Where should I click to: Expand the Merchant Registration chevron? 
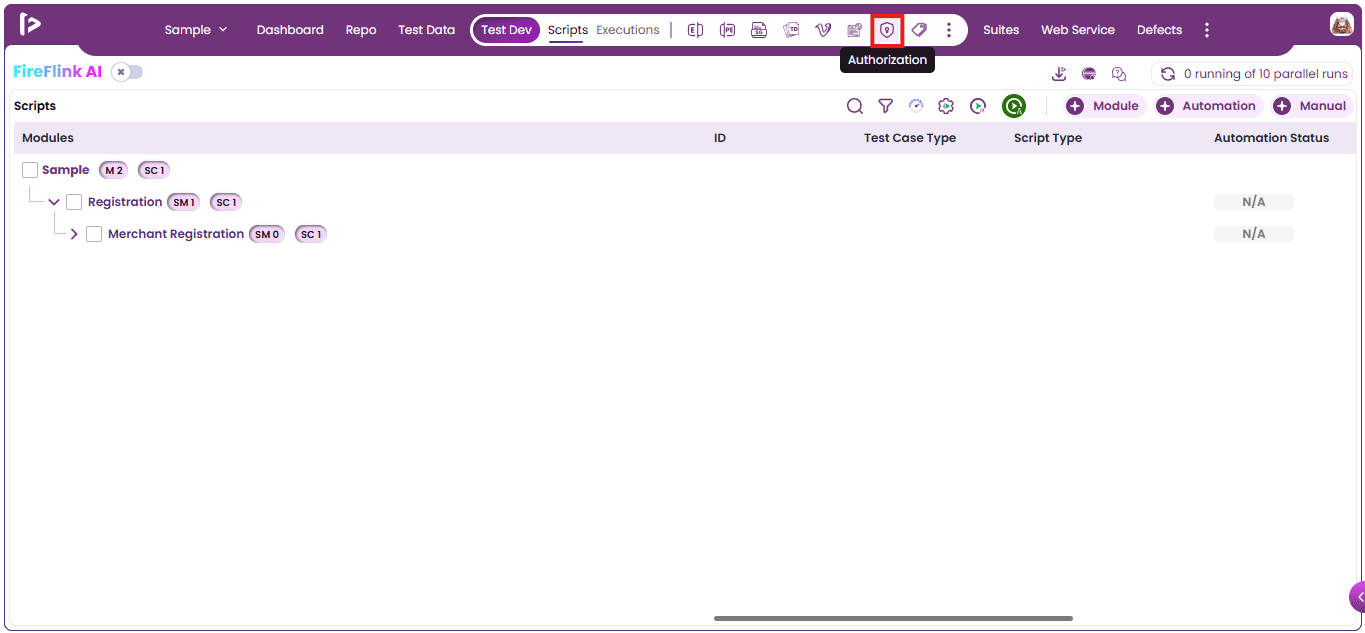click(74, 234)
